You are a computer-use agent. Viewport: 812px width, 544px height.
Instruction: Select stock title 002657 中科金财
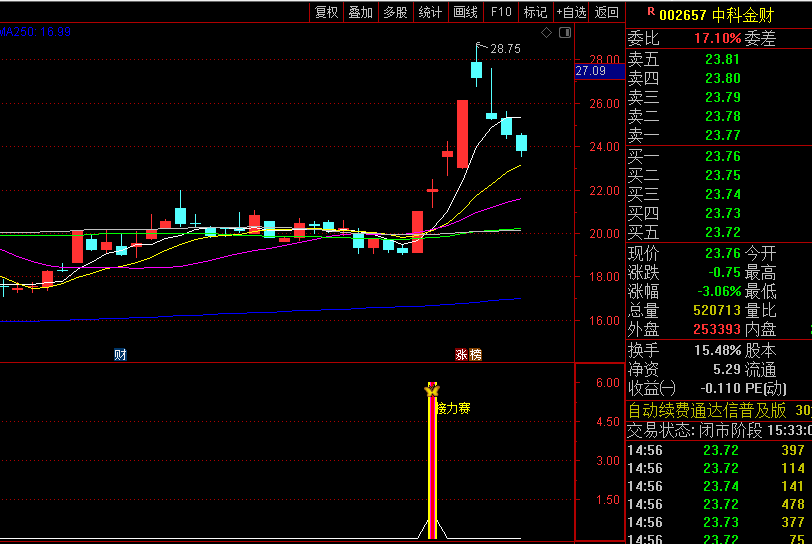coord(716,16)
